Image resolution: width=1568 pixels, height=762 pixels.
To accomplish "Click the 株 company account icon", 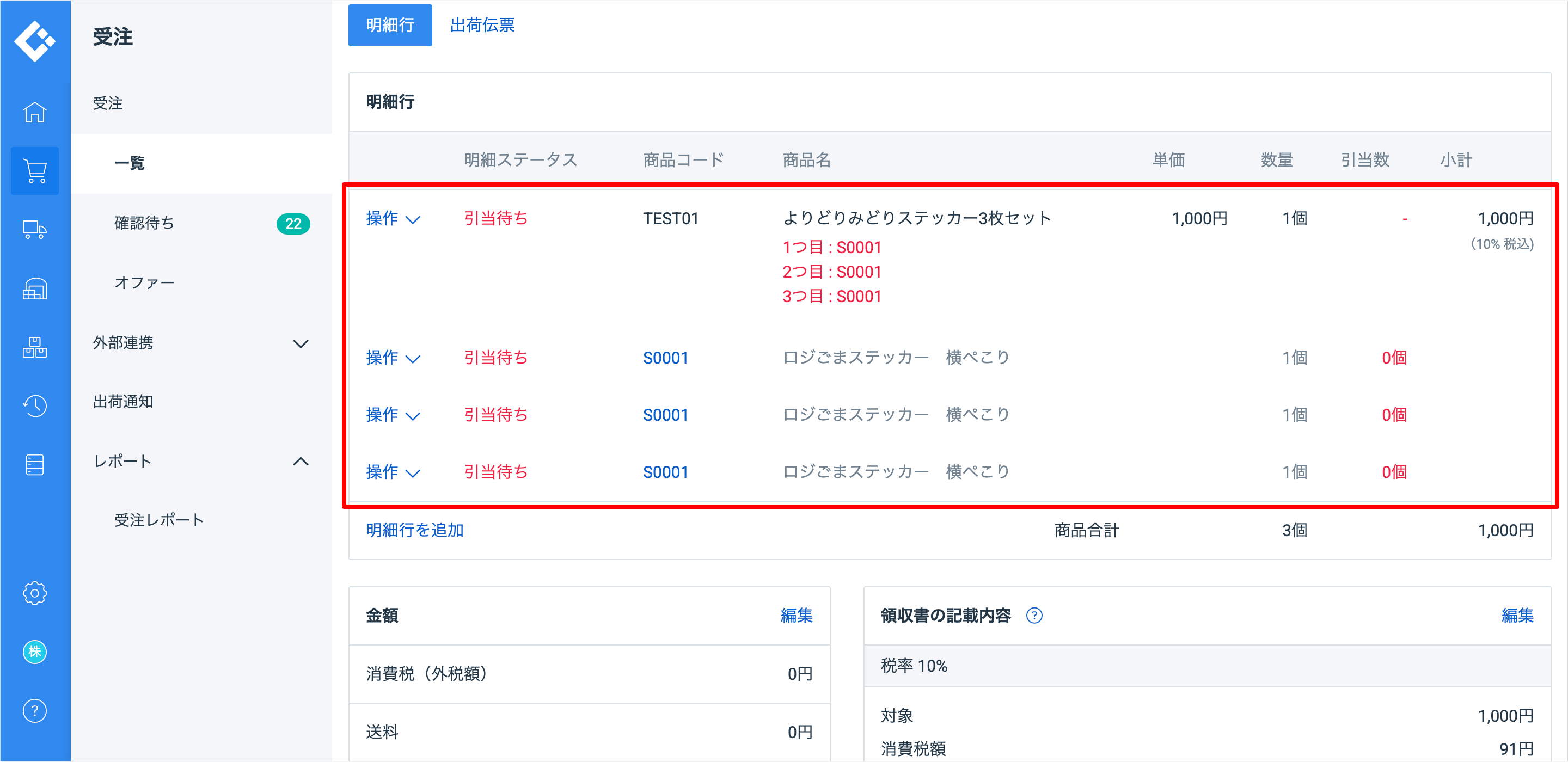I will 35,652.
